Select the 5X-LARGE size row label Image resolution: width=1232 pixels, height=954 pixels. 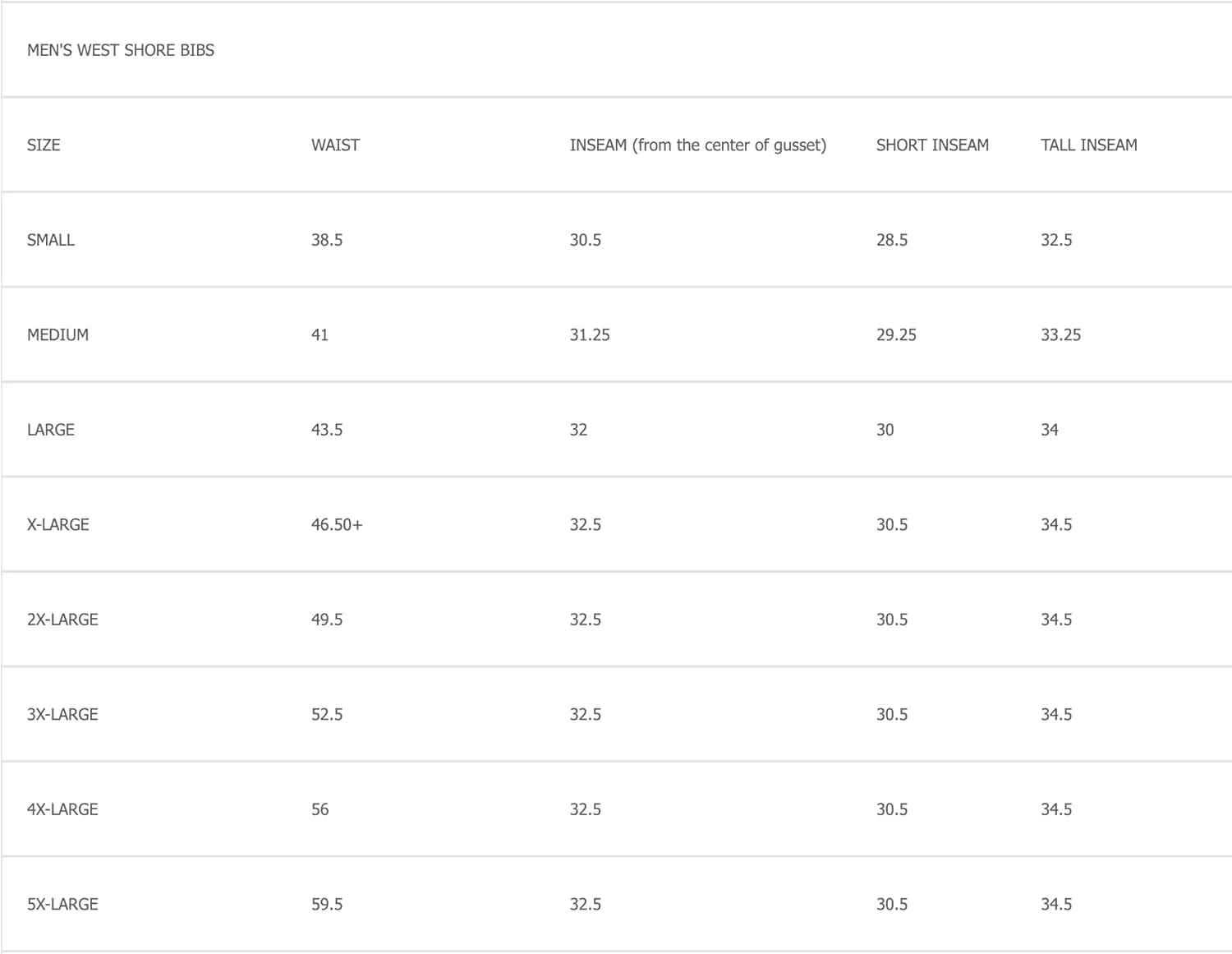(62, 905)
